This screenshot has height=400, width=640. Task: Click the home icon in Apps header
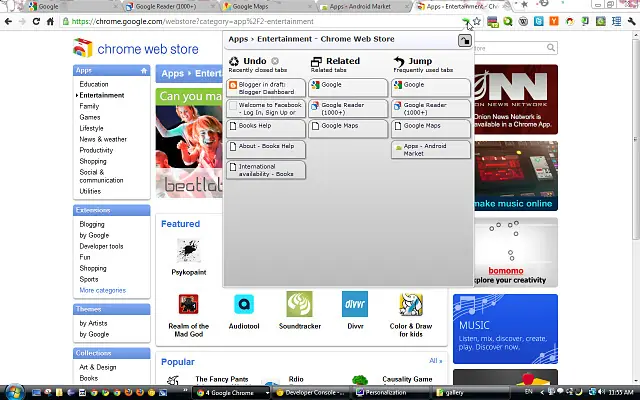[x=144, y=71]
